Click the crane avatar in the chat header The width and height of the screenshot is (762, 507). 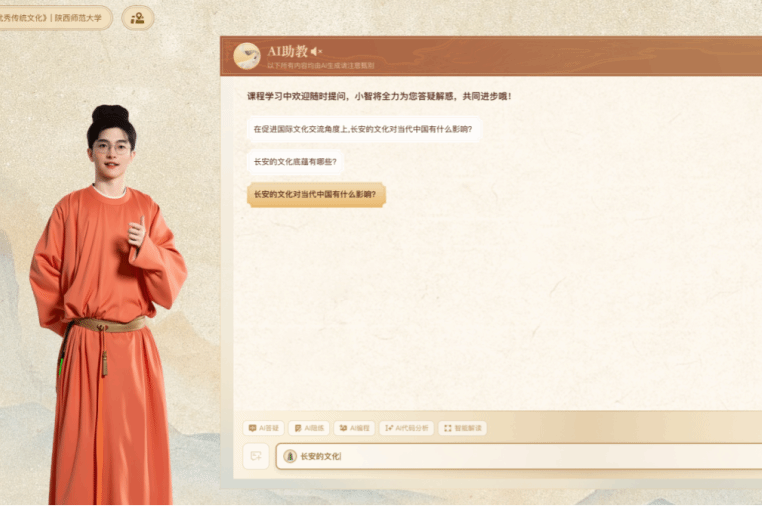pyautogui.click(x=247, y=56)
